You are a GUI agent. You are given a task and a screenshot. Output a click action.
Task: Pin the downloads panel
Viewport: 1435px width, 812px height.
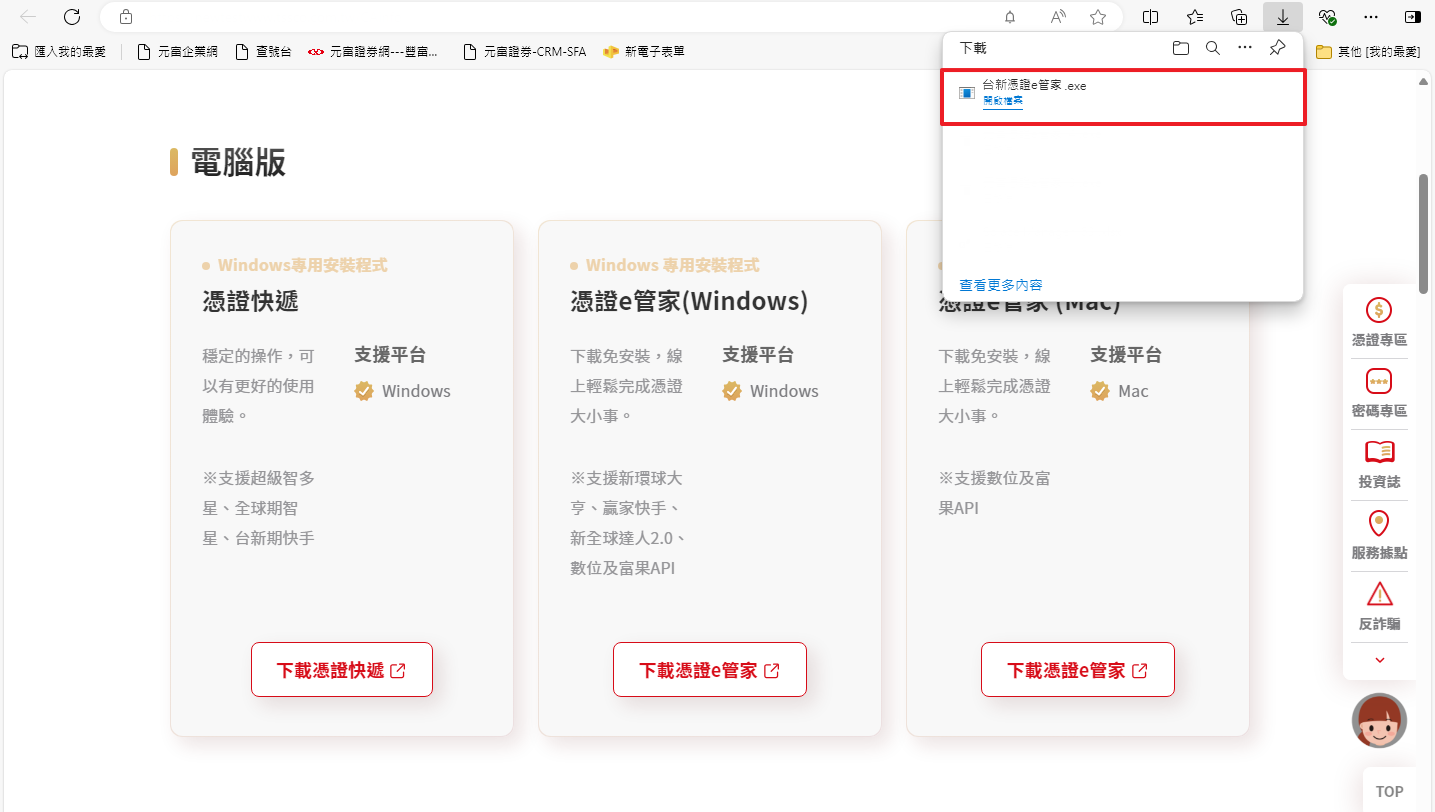click(x=1277, y=48)
